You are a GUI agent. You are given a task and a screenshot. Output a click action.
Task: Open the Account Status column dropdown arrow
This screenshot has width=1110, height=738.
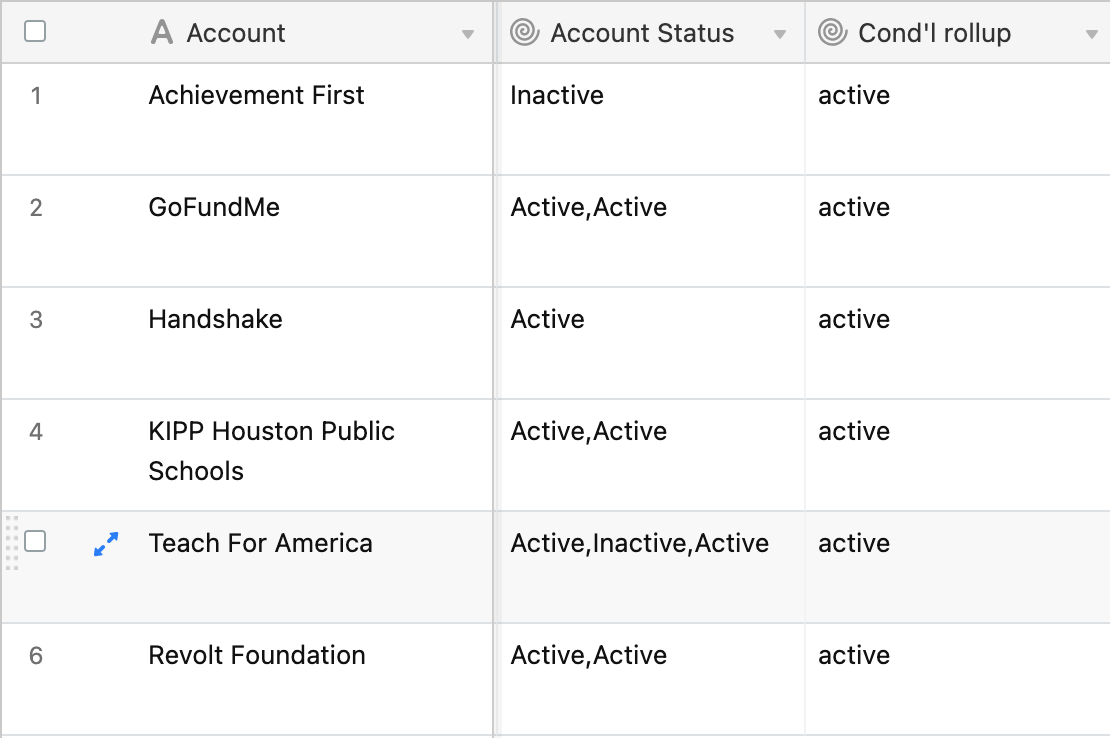click(779, 34)
